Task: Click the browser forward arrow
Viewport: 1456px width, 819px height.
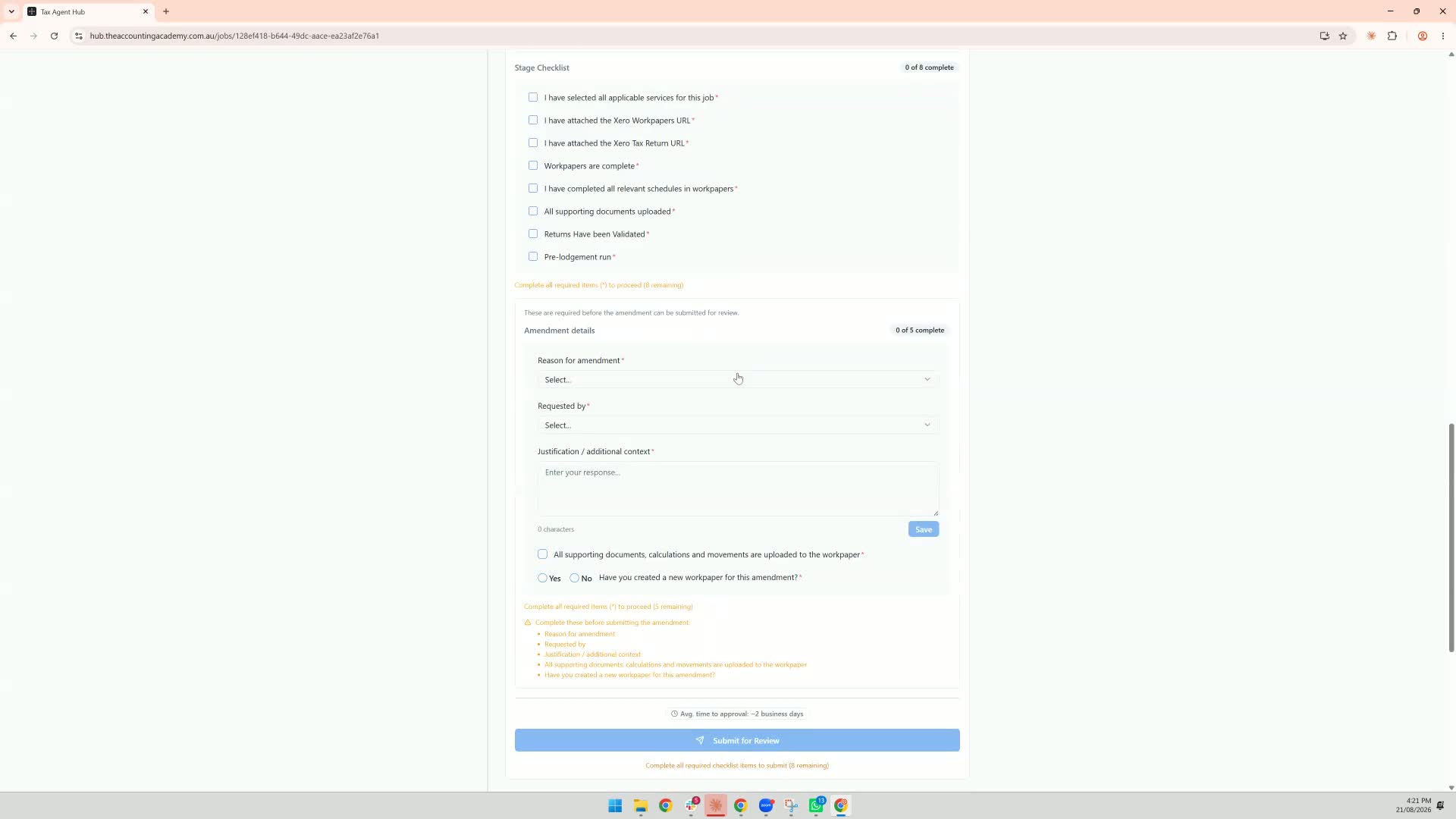Action: pyautogui.click(x=33, y=36)
